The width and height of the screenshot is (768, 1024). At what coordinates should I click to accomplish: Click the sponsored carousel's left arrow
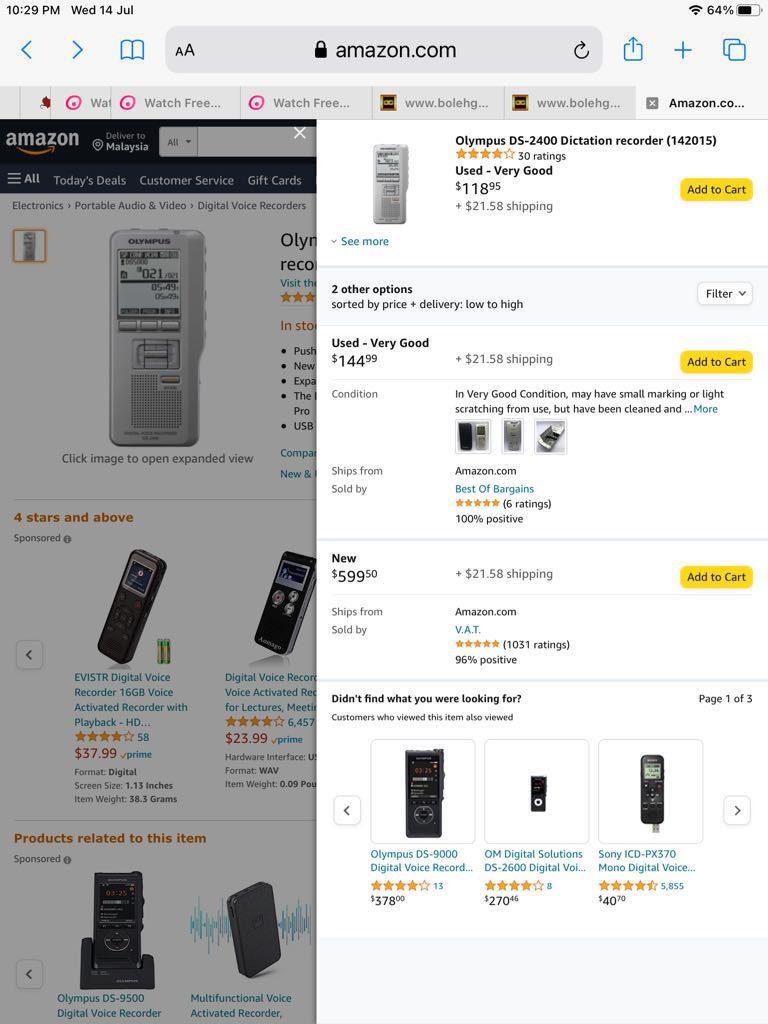pos(29,654)
